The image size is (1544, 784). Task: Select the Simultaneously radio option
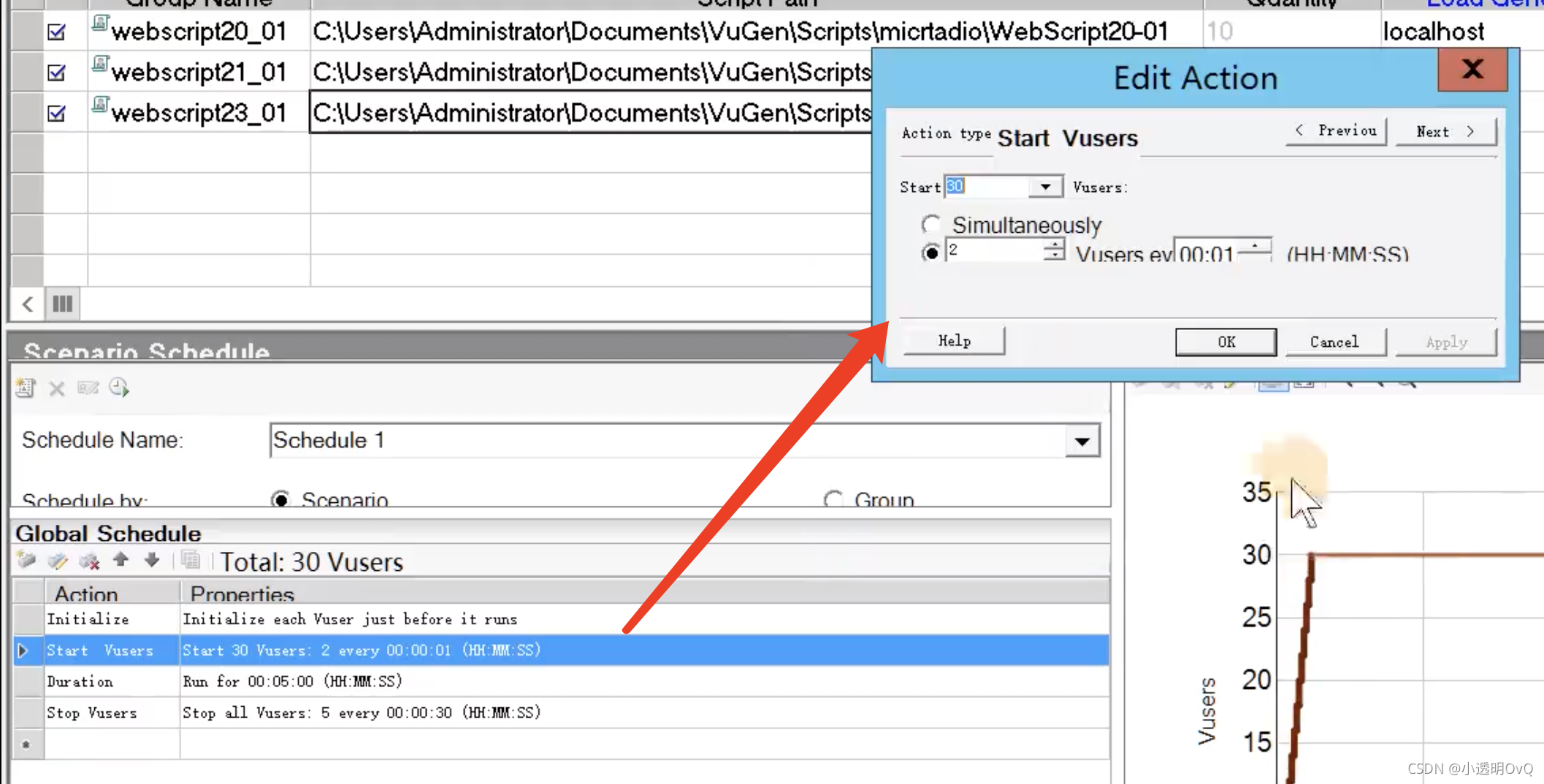pos(931,223)
